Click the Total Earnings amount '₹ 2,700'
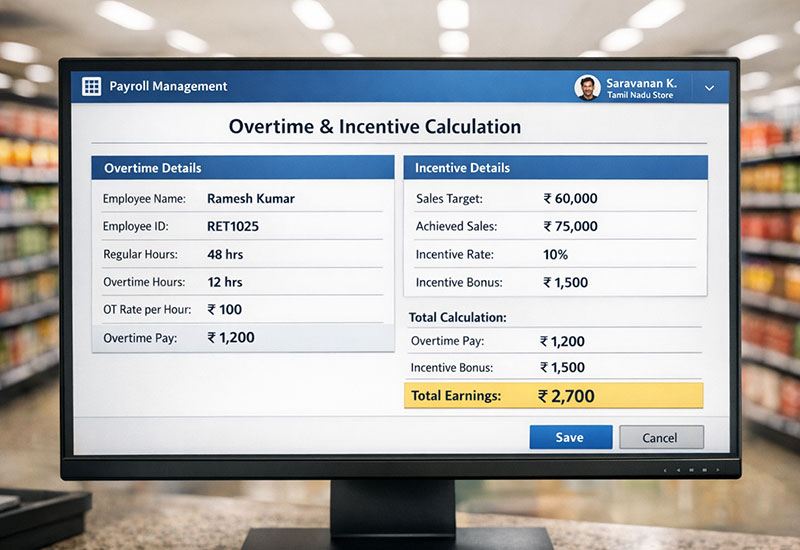The image size is (800, 550). (566, 396)
